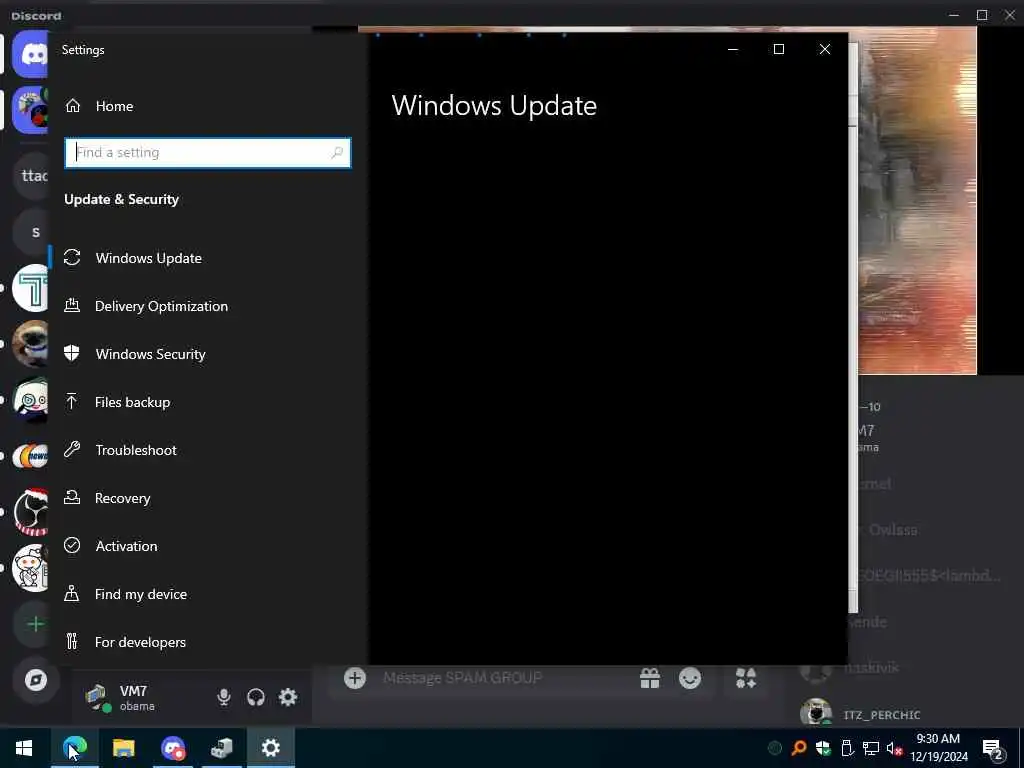This screenshot has height=768, width=1024.
Task: Click the Find my device icon
Action: [x=72, y=594]
